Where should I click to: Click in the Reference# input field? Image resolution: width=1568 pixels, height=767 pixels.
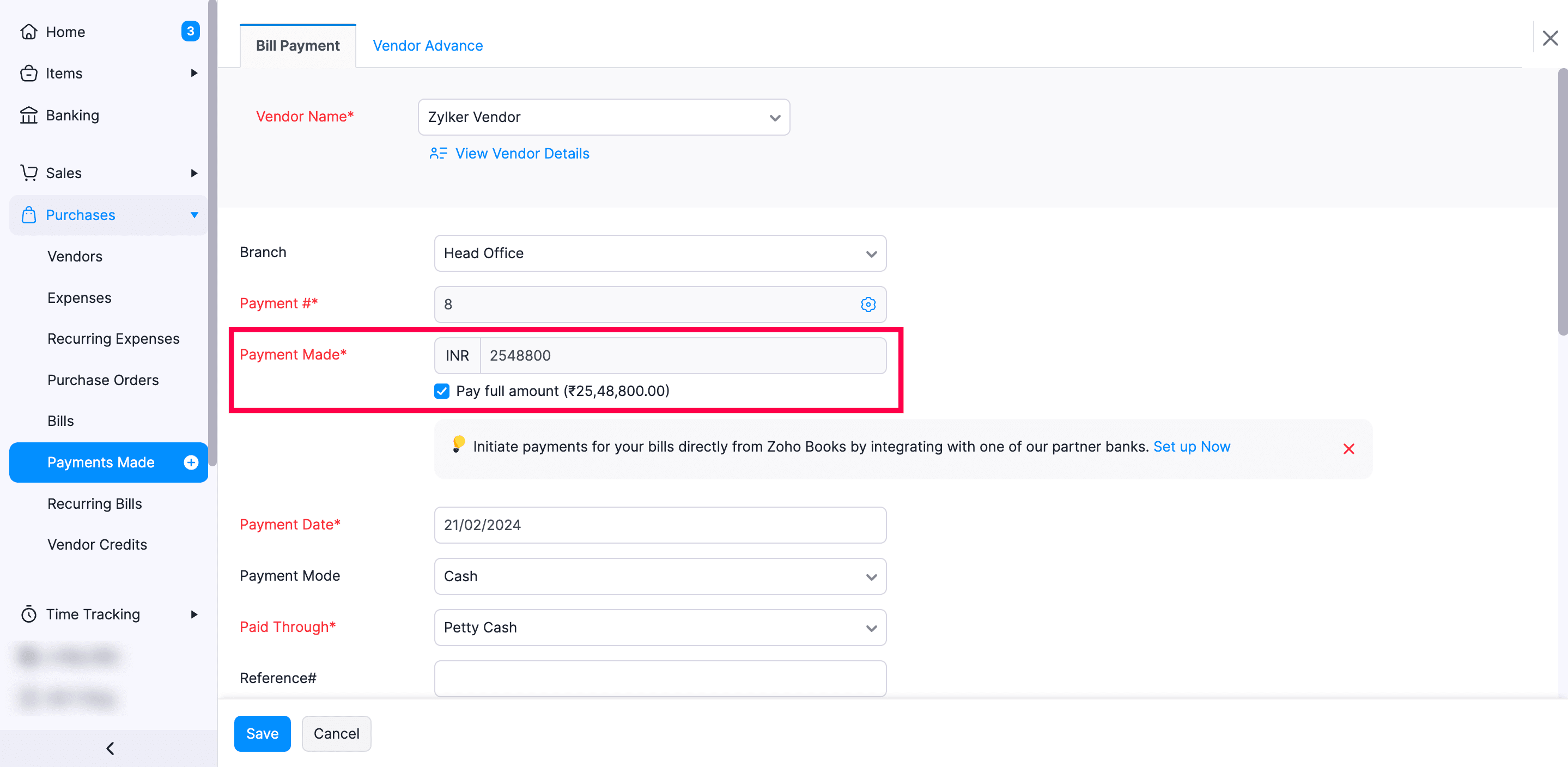660,678
